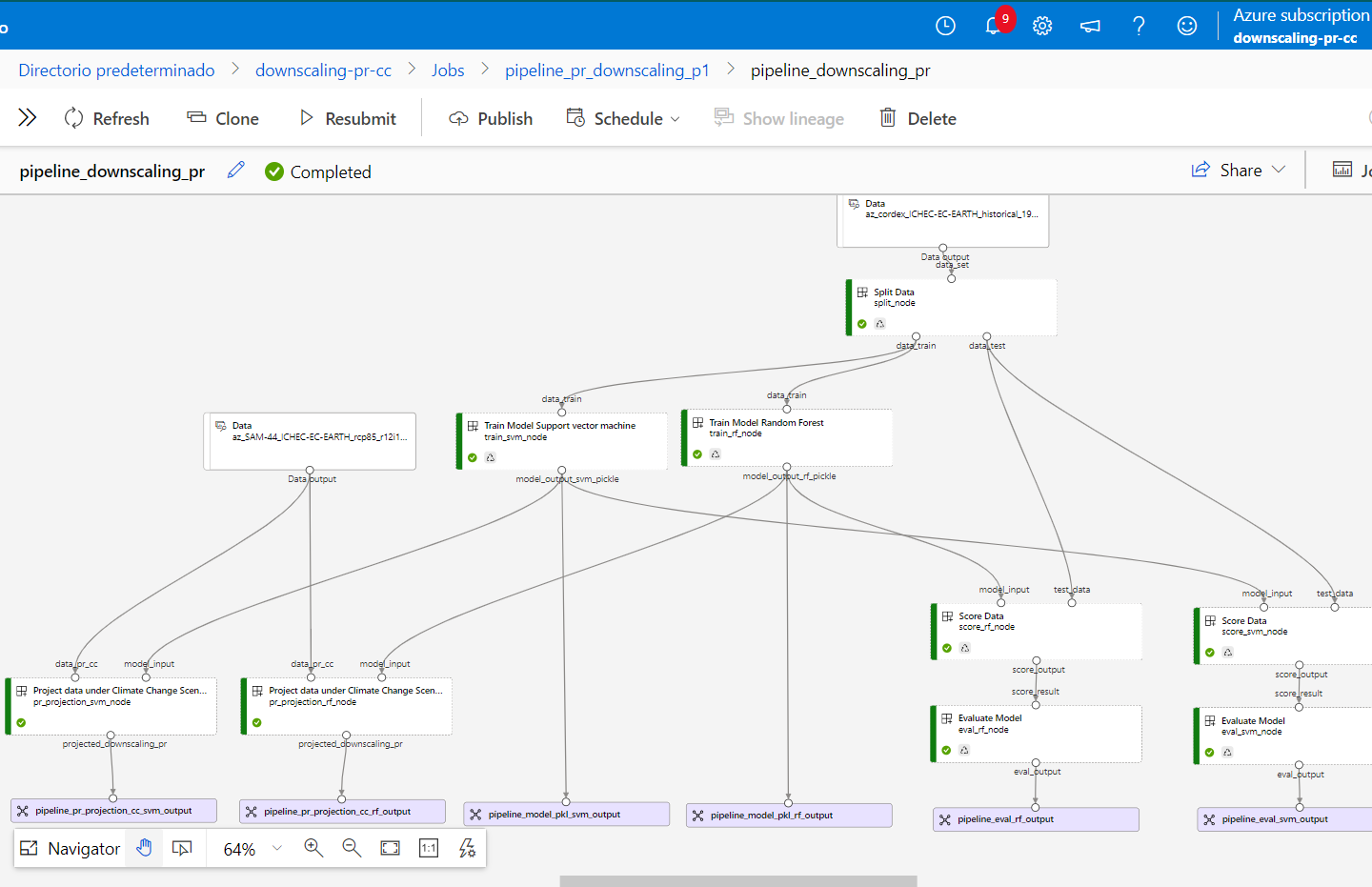This screenshot has height=887, width=1372.
Task: Click the Publish button
Action: [x=492, y=118]
